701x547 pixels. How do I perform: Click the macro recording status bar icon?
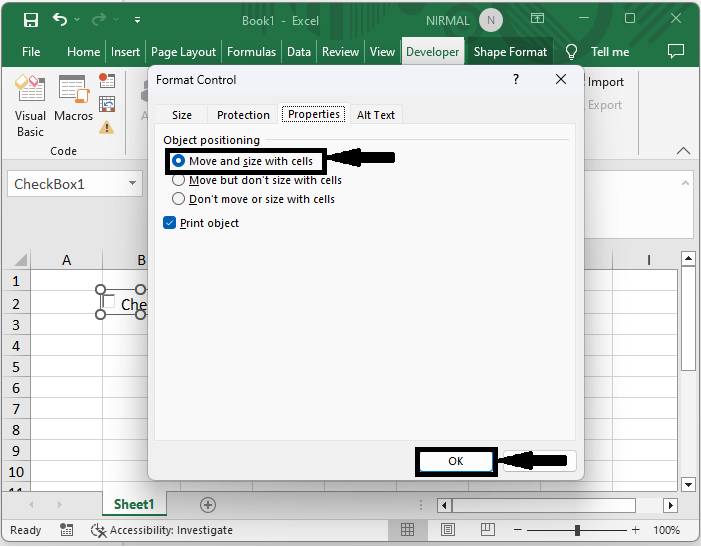[x=66, y=530]
